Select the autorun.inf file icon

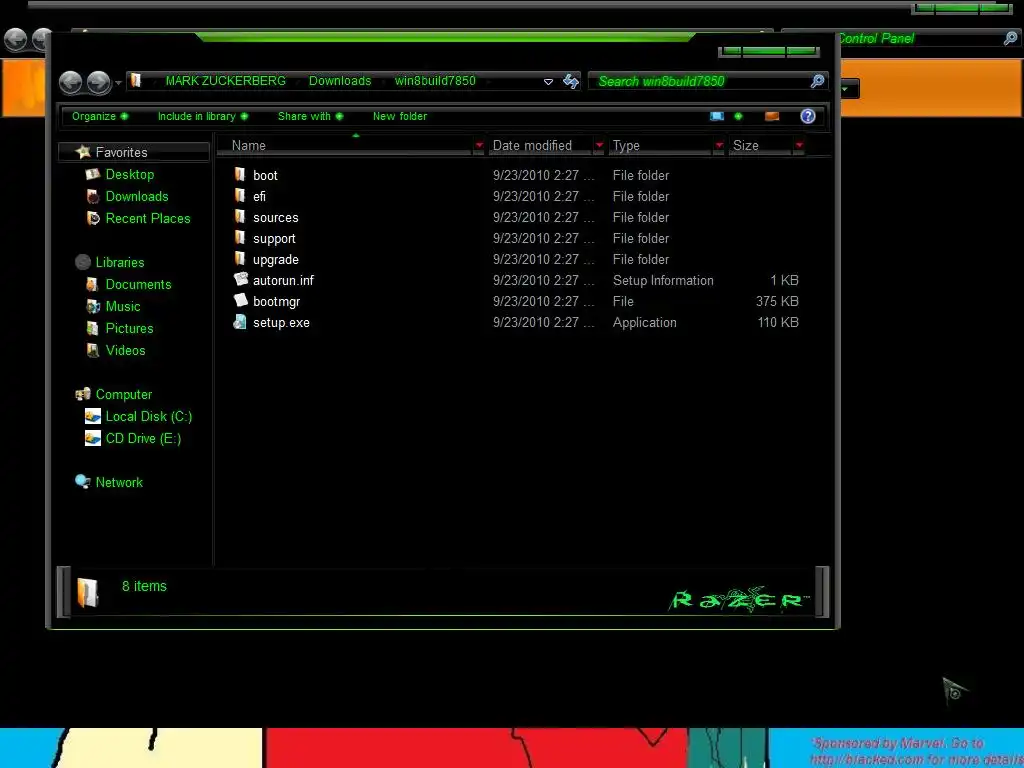tap(241, 280)
